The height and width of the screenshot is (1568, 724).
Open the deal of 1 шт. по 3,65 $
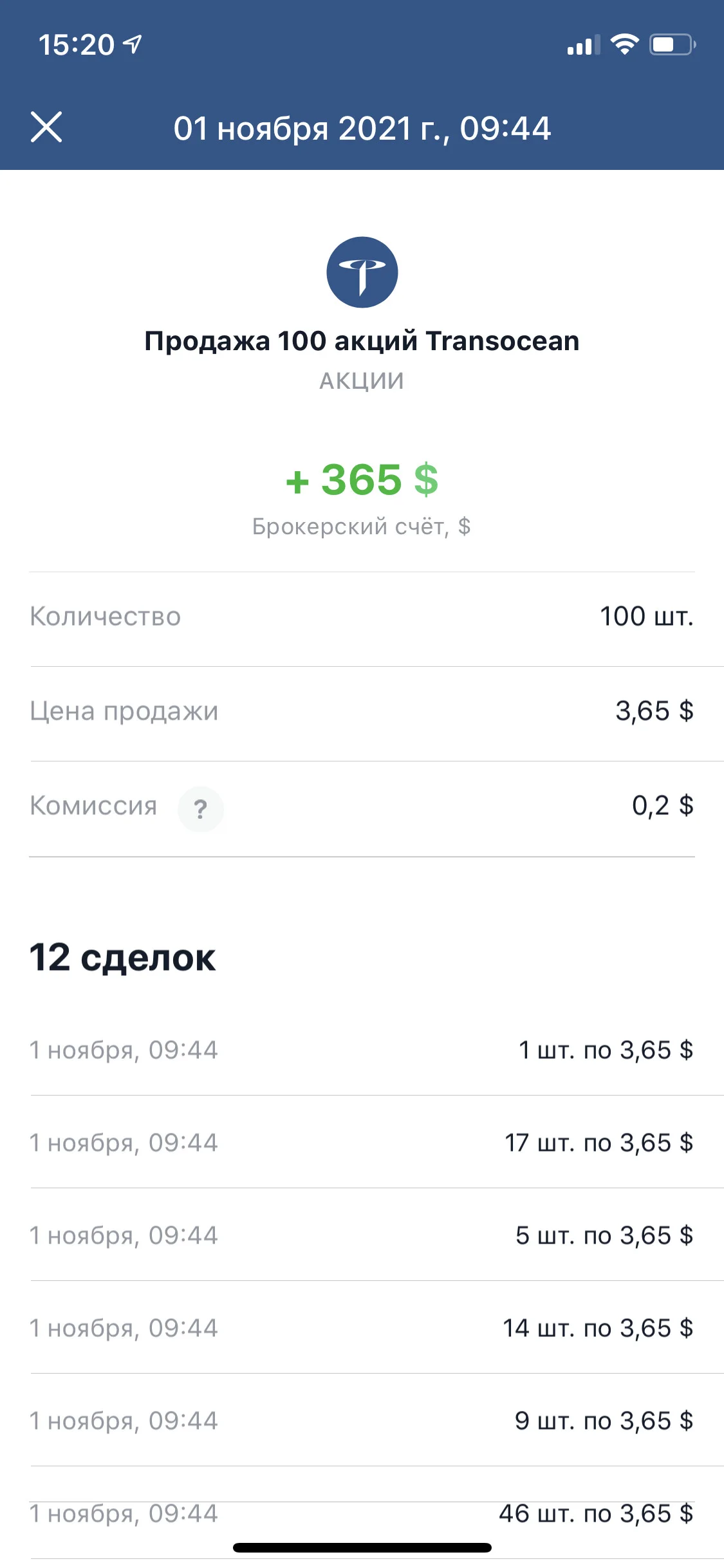pos(362,1050)
